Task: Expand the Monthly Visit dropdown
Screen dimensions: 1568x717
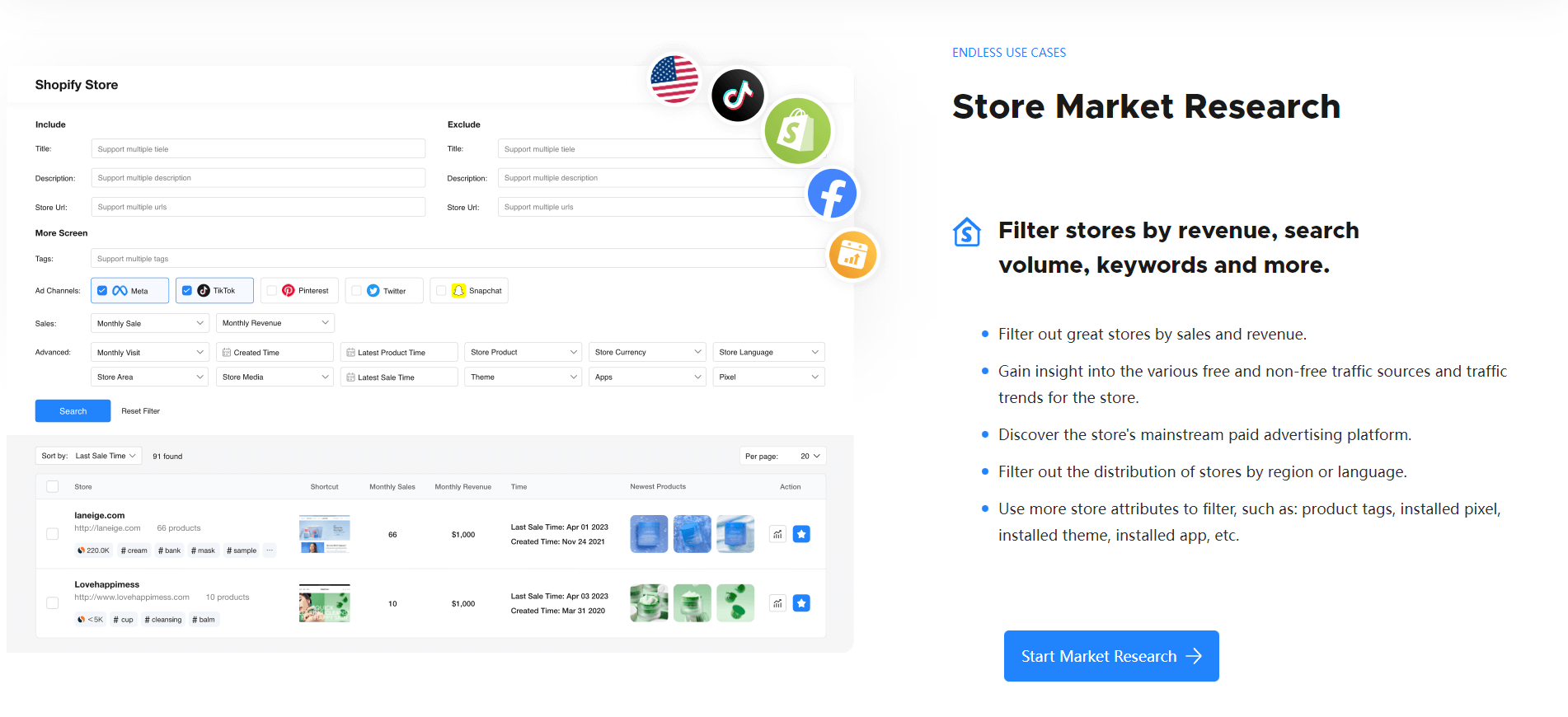Action: [150, 353]
